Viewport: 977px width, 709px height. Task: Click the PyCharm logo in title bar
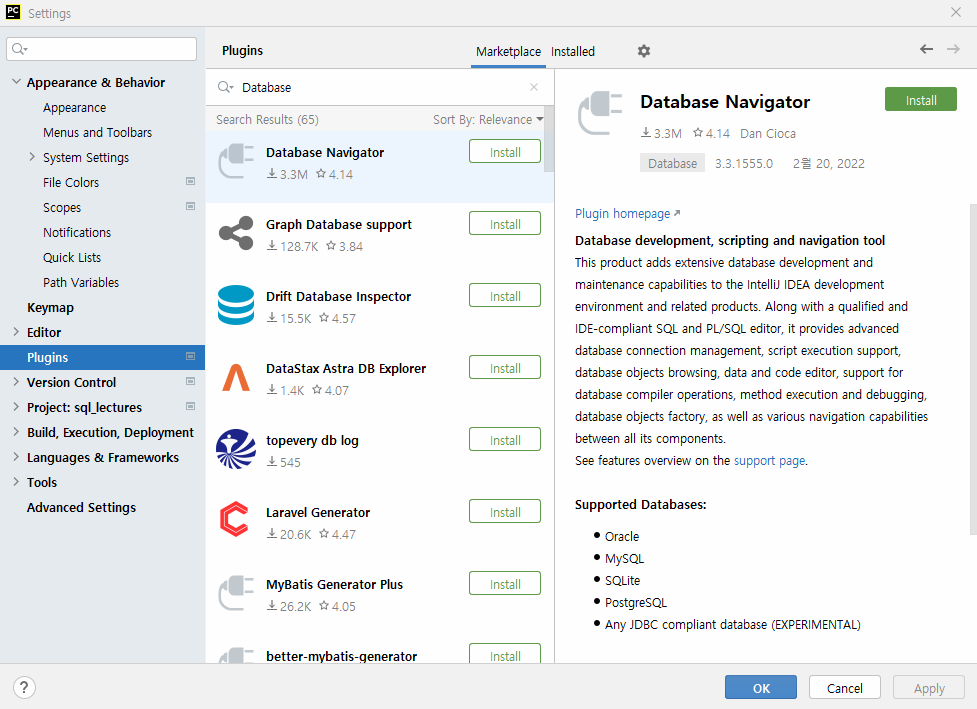click(x=13, y=12)
